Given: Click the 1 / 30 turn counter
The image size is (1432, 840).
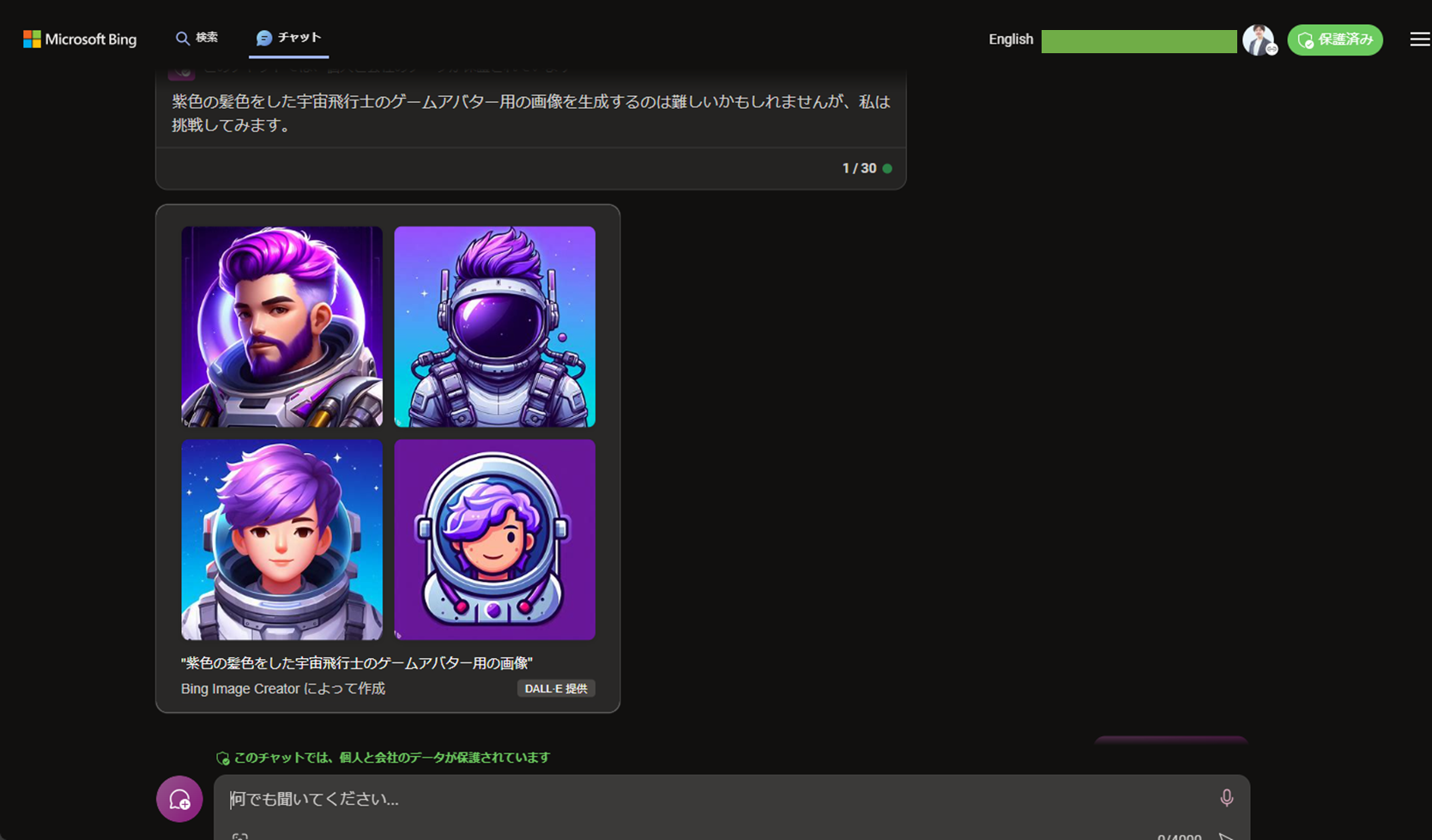Looking at the screenshot, I should pyautogui.click(x=860, y=168).
